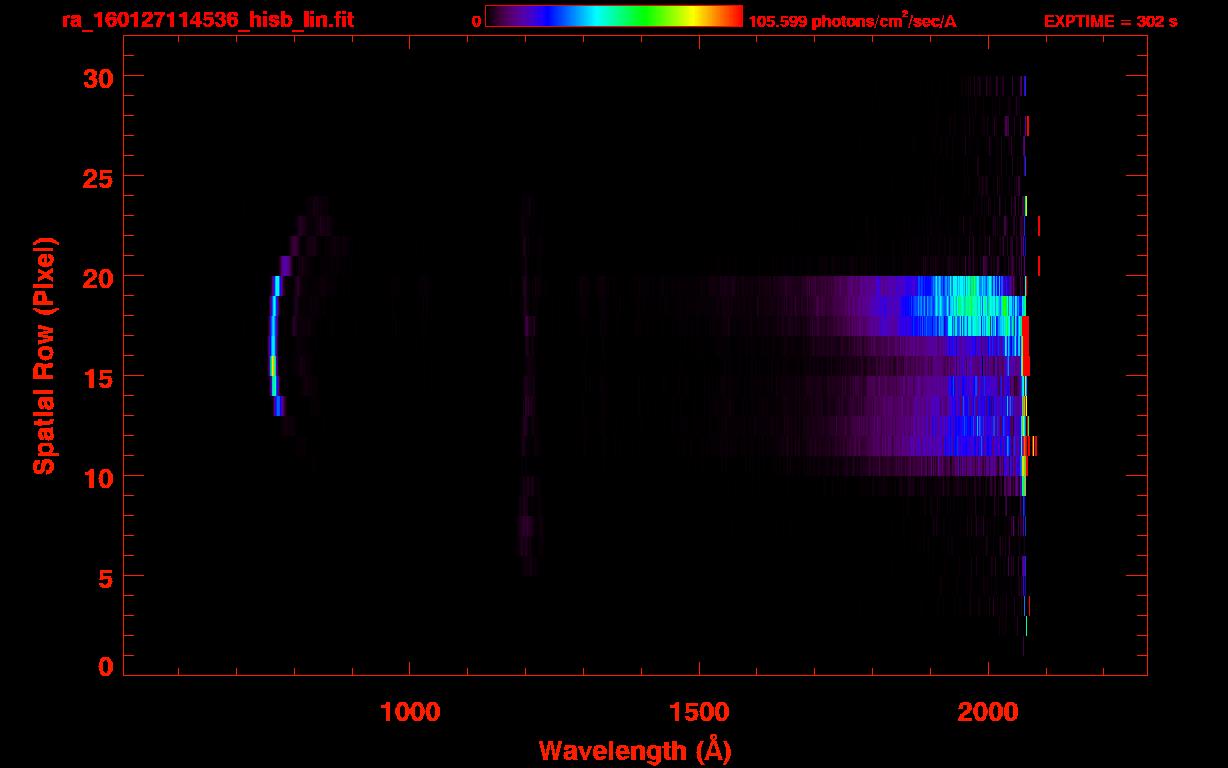Screen dimensions: 1228x768
Task: Click the 1000 wavelength tick label
Action: 409,711
